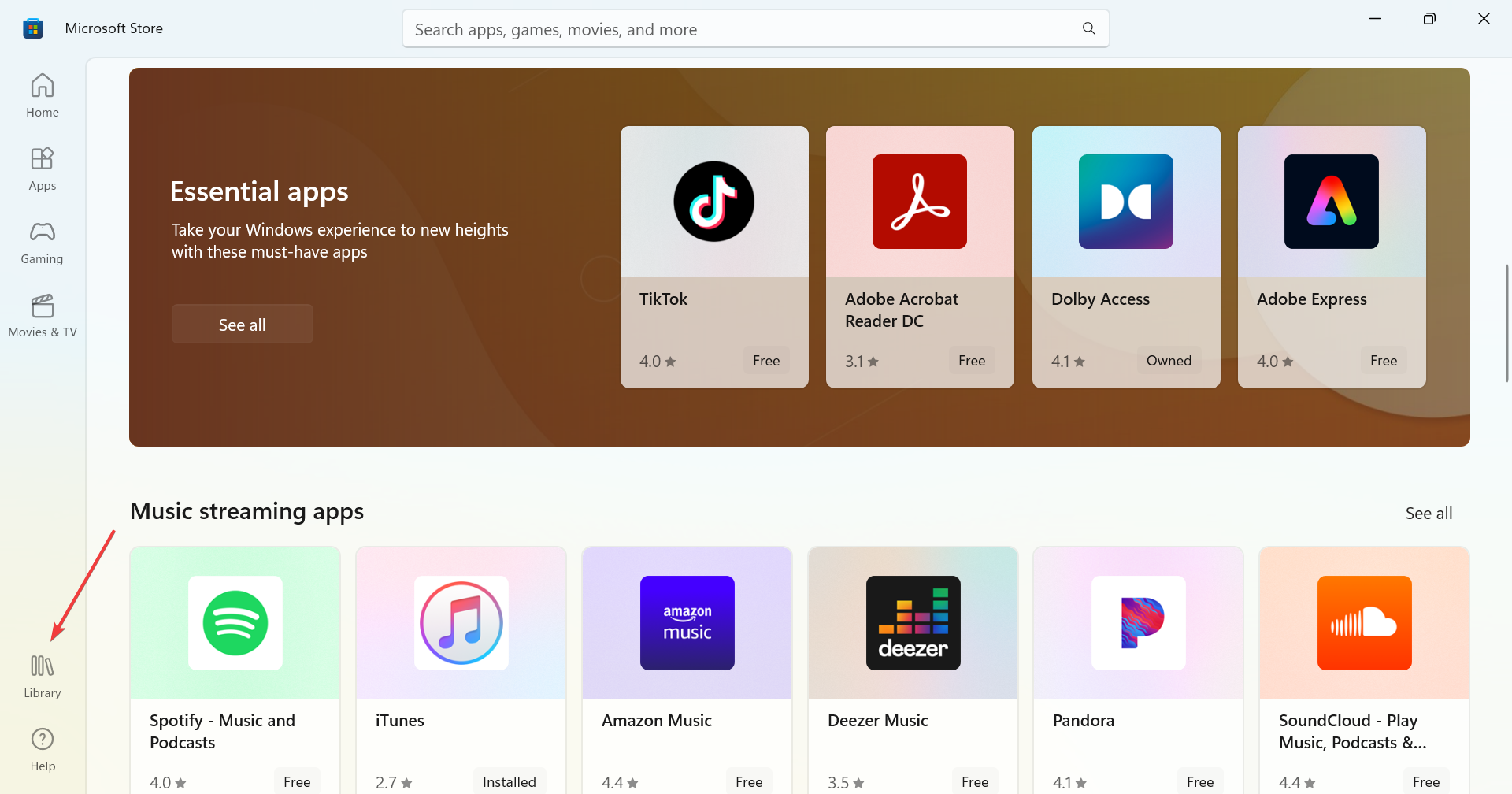
Task: Click Free button on Adobe Express card
Action: (1384, 361)
